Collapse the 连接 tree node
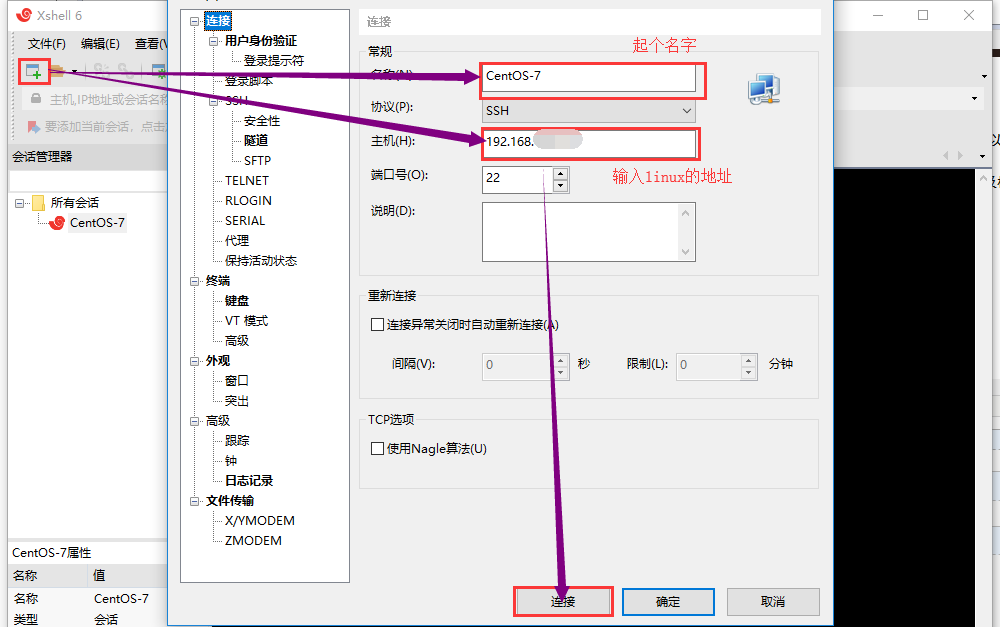Viewport: 1000px width, 627px height. 195,22
